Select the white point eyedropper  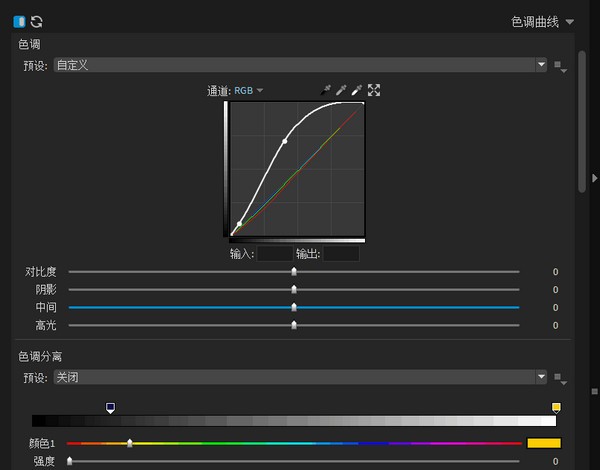coord(357,91)
